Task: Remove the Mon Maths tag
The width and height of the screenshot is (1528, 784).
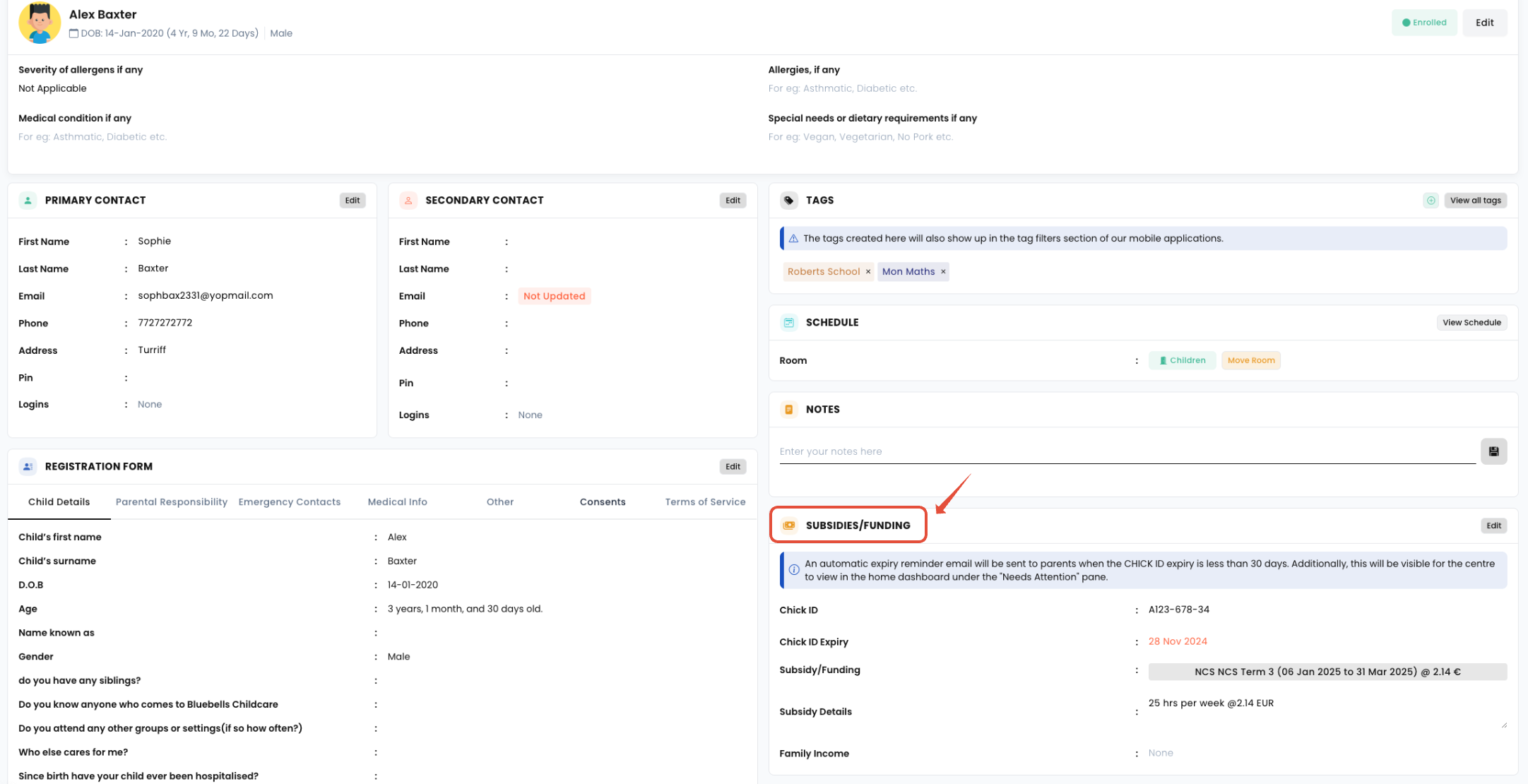Action: click(x=943, y=272)
